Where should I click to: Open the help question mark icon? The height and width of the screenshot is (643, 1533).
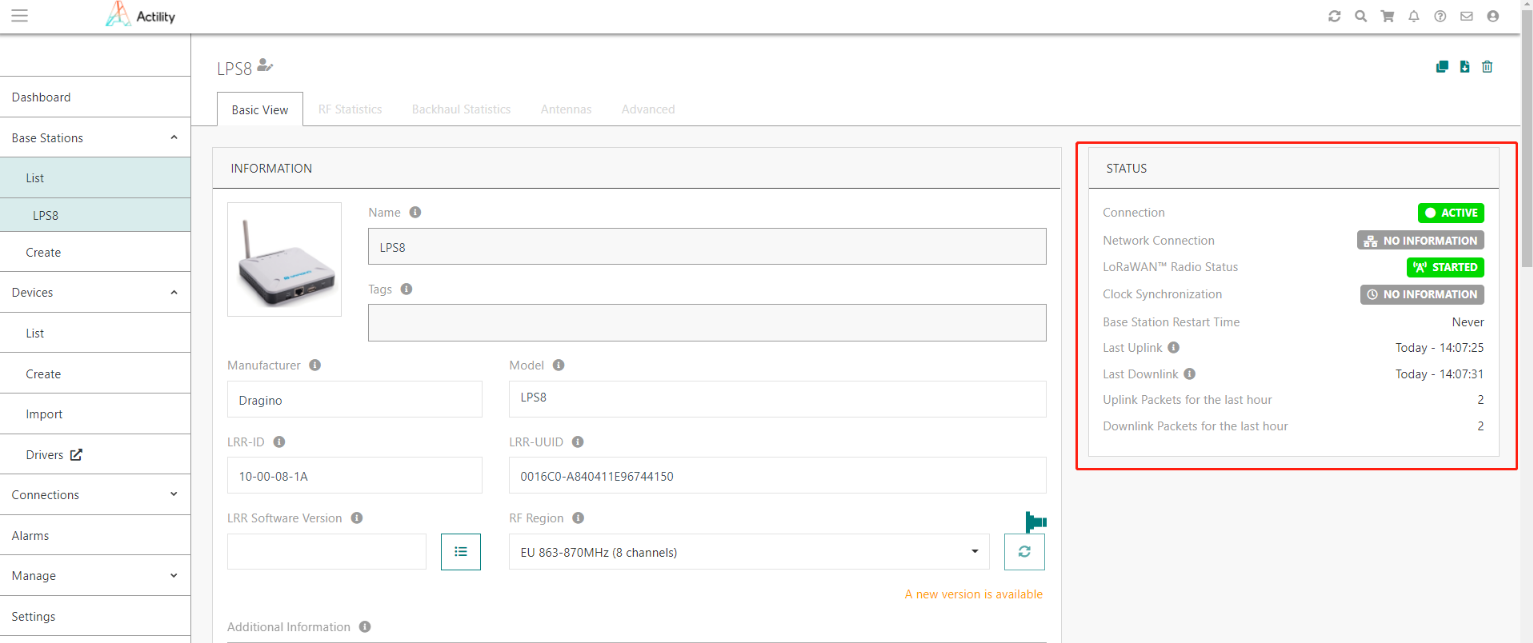click(1440, 16)
